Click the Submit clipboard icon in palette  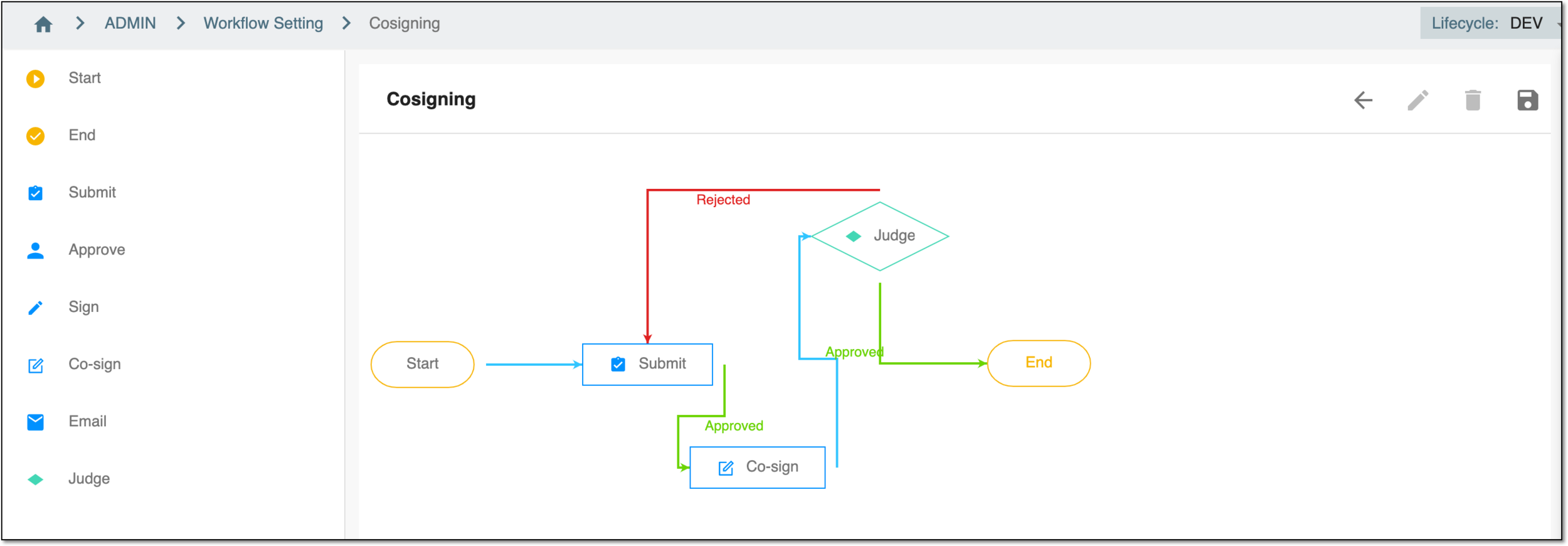pos(36,193)
